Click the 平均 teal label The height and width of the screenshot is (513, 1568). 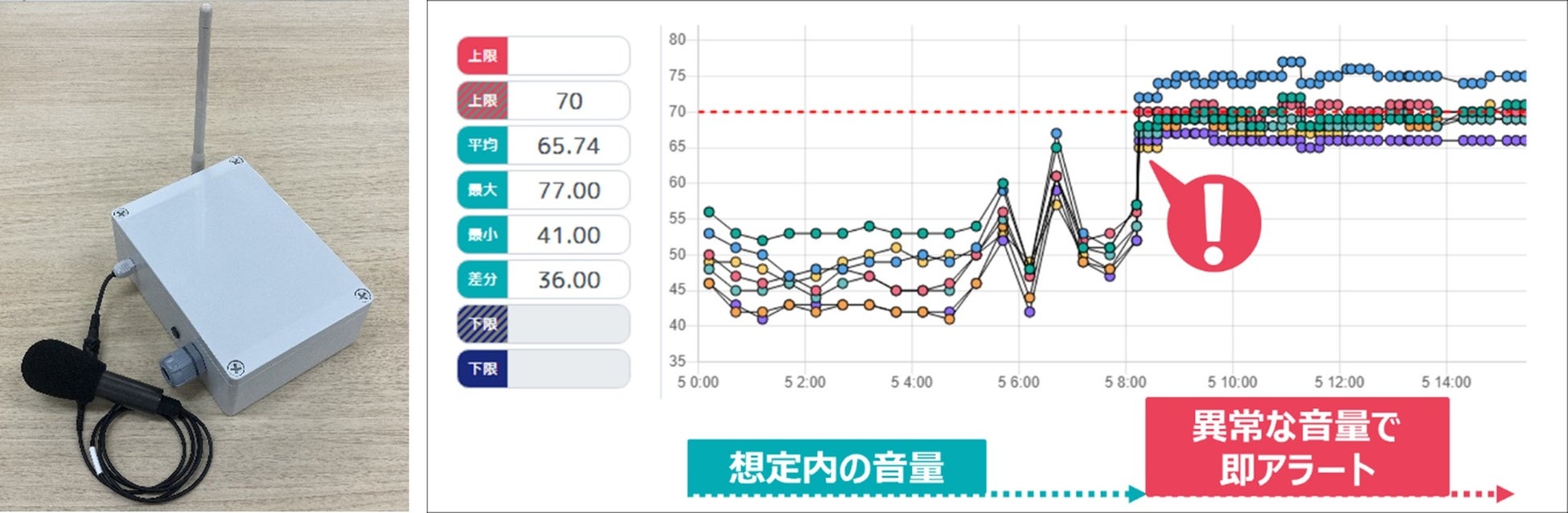(482, 146)
